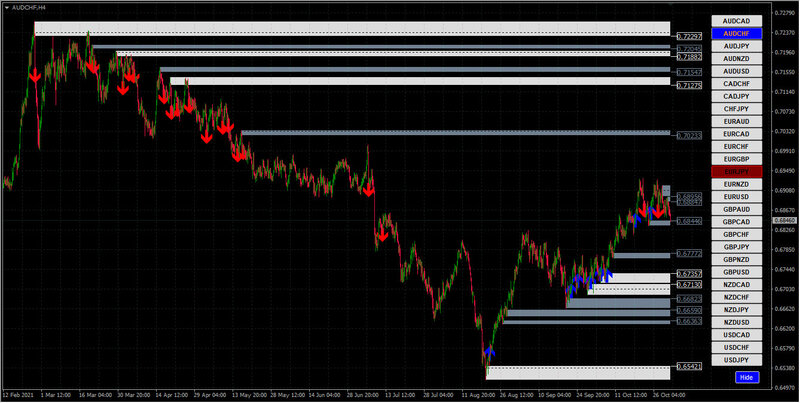
Task: Click the 0.71275 level label
Action: point(689,86)
